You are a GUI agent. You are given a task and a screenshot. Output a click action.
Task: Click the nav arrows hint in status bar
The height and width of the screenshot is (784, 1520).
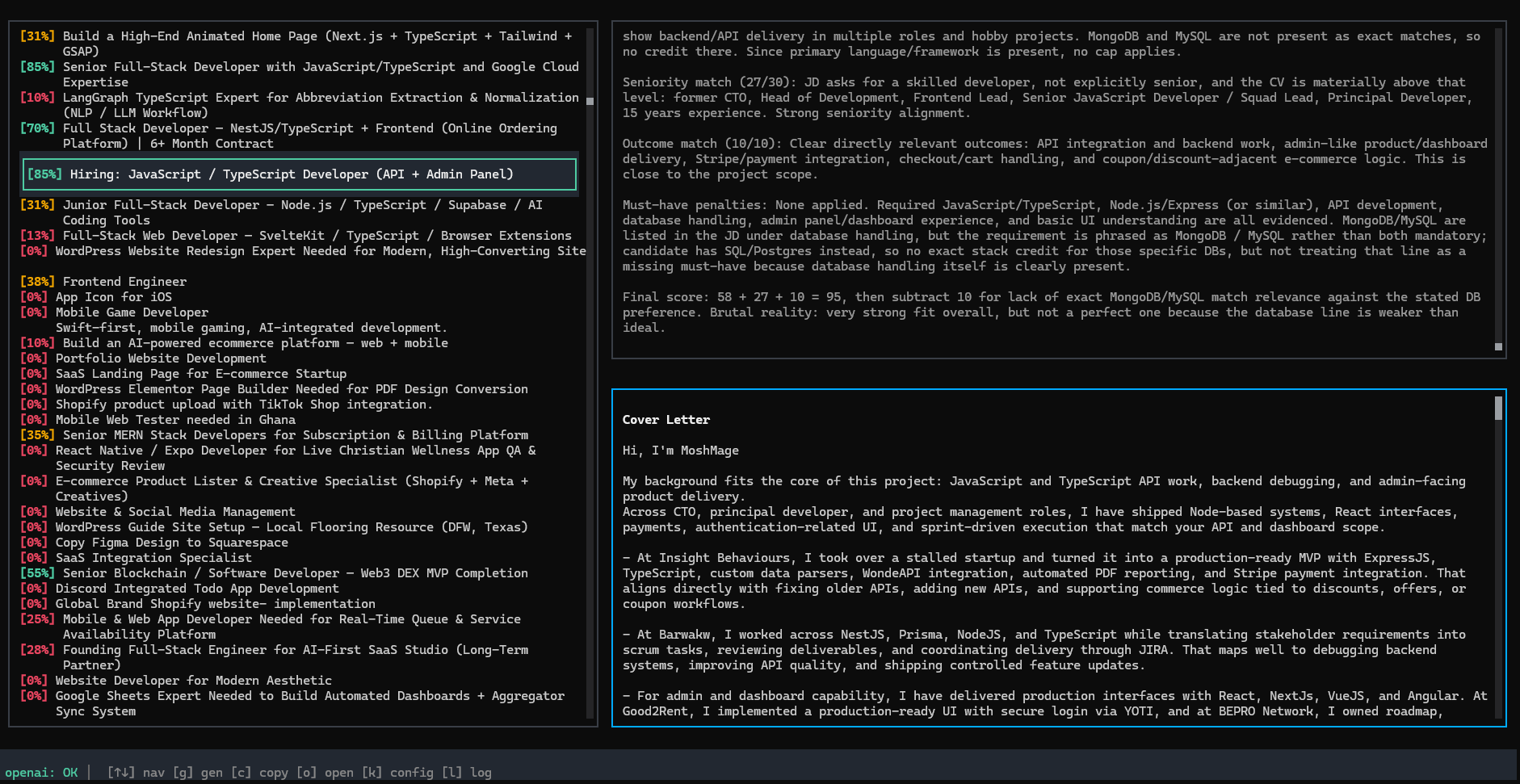click(x=136, y=773)
